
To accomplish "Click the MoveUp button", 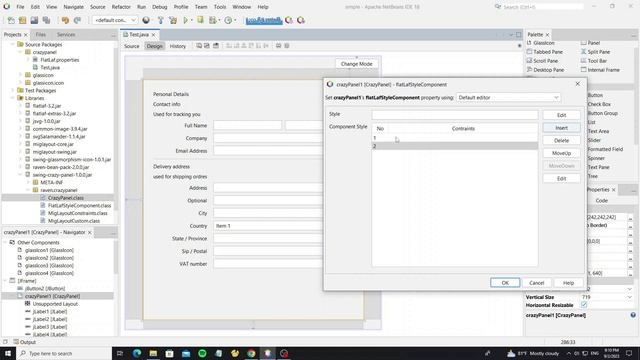I will pyautogui.click(x=561, y=153).
